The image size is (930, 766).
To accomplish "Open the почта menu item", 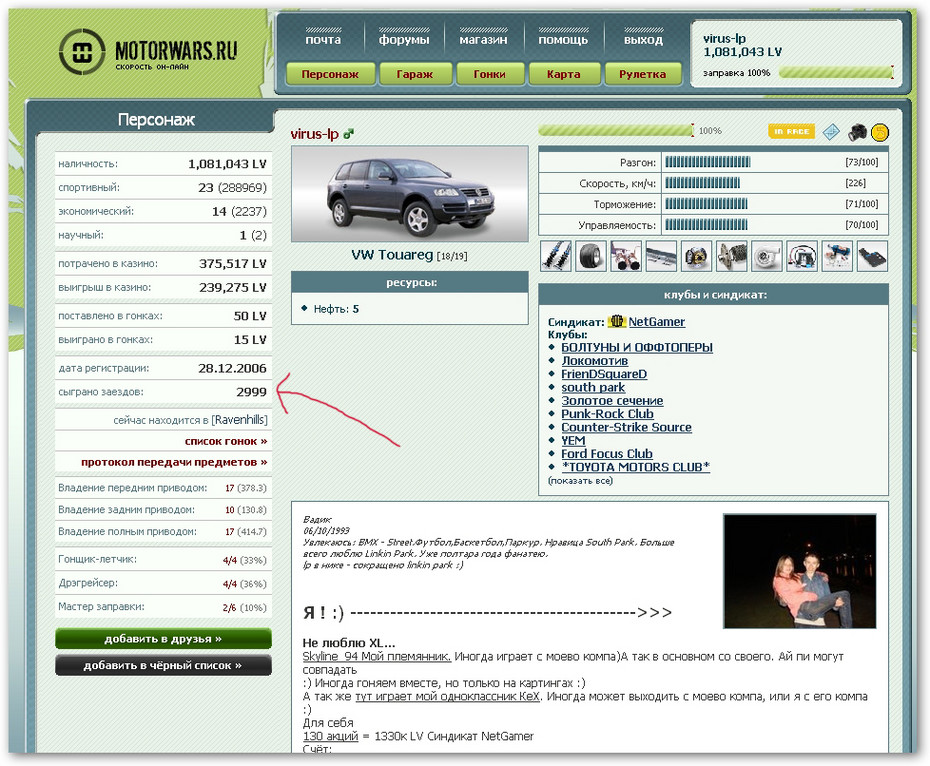I will [323, 40].
